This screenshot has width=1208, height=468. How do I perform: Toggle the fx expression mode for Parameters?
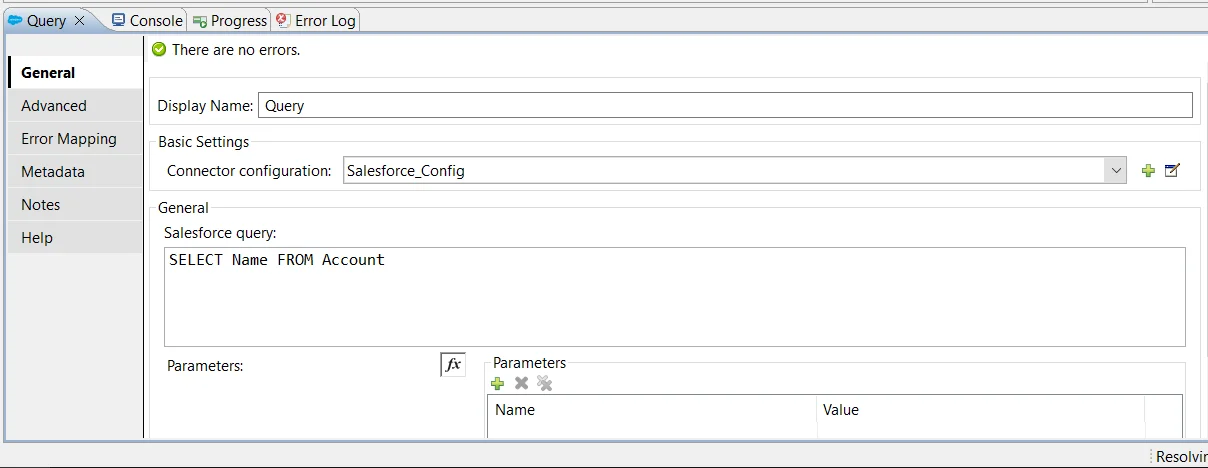tap(453, 365)
